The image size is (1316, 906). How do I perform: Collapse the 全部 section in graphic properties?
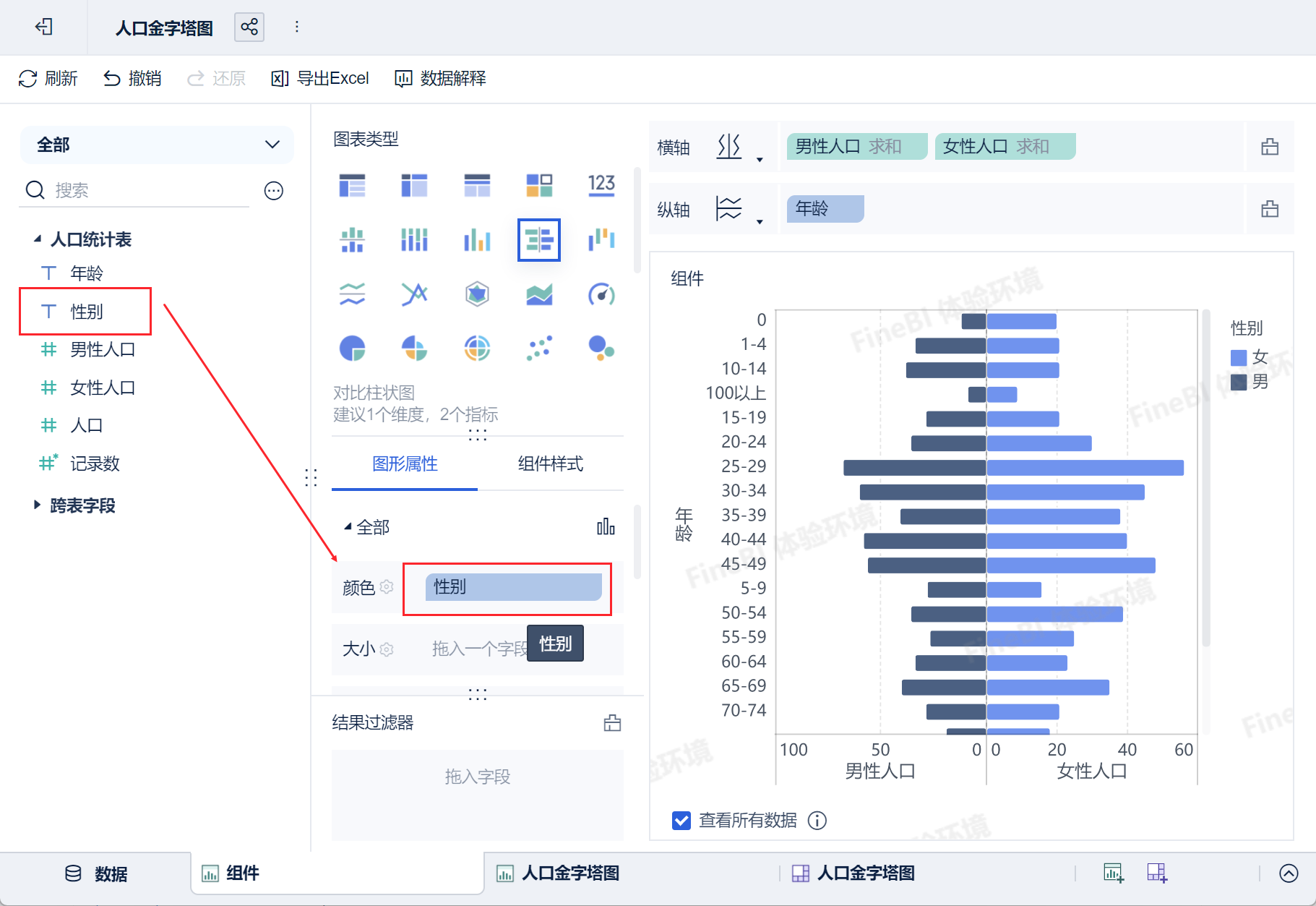pos(348,527)
